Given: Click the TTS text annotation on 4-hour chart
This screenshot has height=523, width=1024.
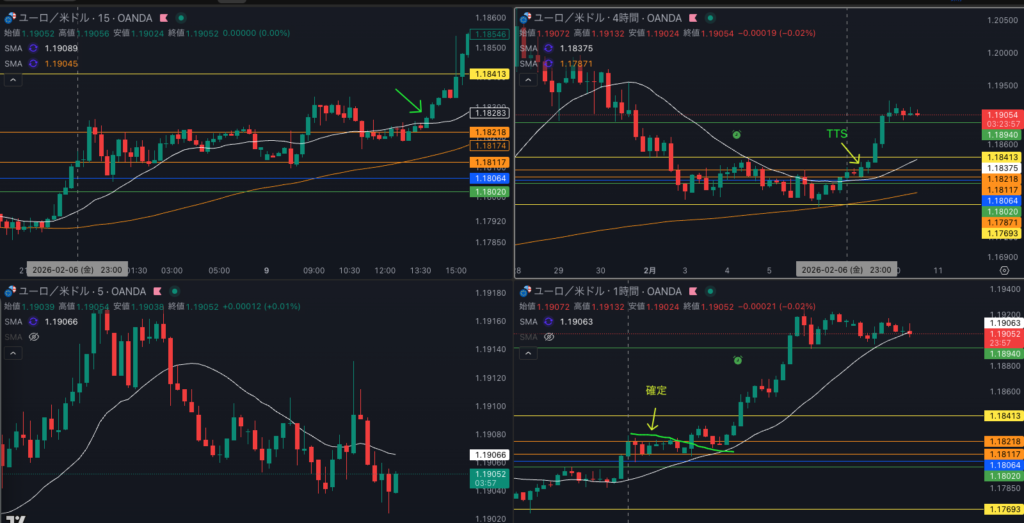Looking at the screenshot, I should coord(837,133).
